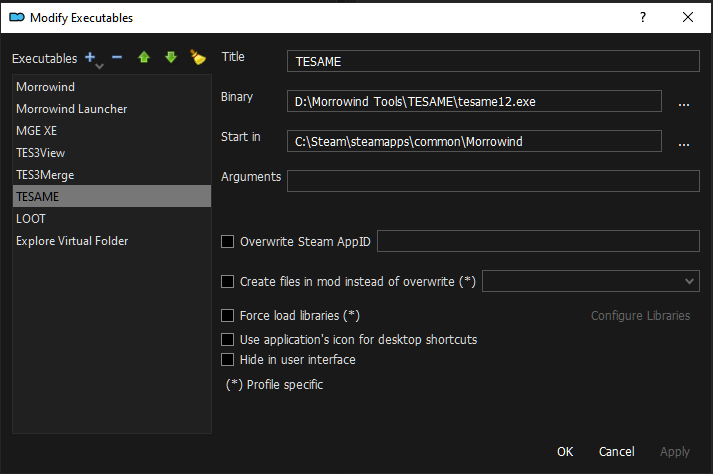Toggle Create files in mod checkbox
This screenshot has width=713, height=474.
click(228, 282)
